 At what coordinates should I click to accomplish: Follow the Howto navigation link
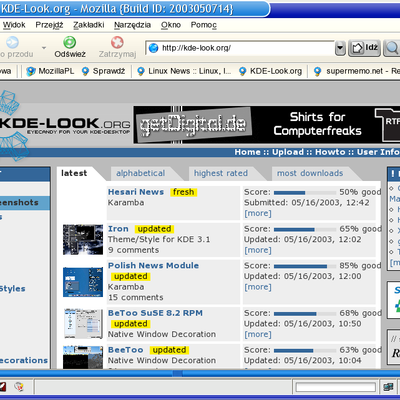pos(330,152)
